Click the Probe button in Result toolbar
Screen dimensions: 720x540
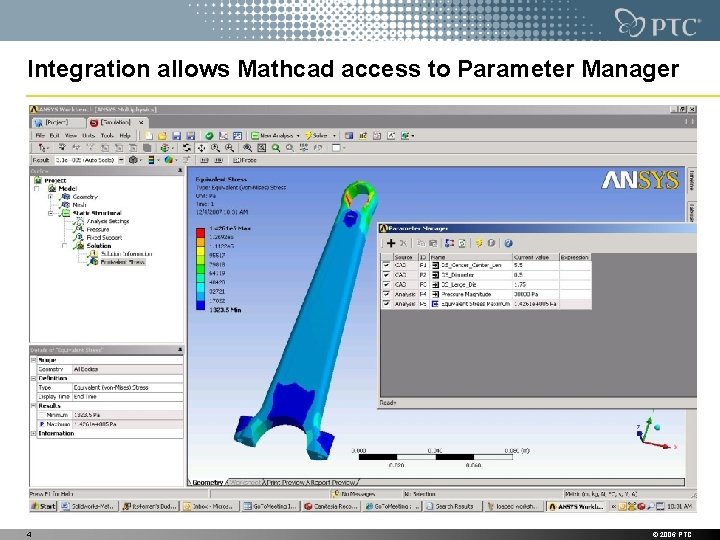(x=245, y=160)
